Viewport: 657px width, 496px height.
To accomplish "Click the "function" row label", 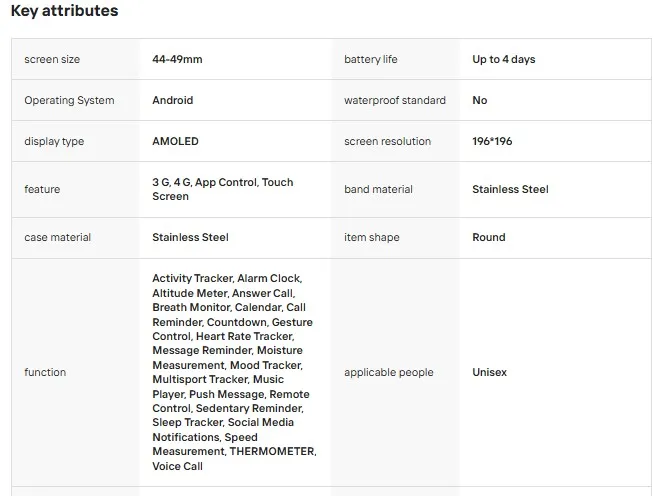I will click(45, 373).
